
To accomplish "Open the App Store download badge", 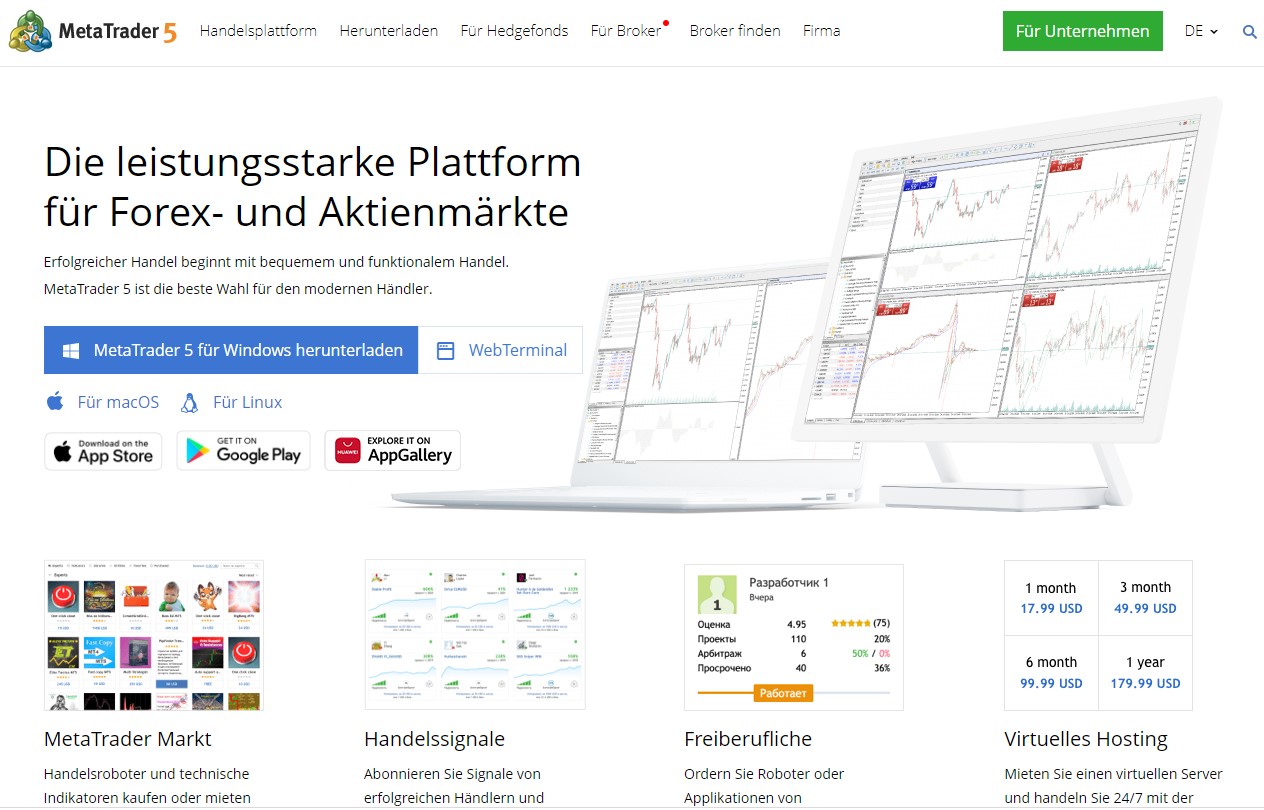I will (x=103, y=451).
